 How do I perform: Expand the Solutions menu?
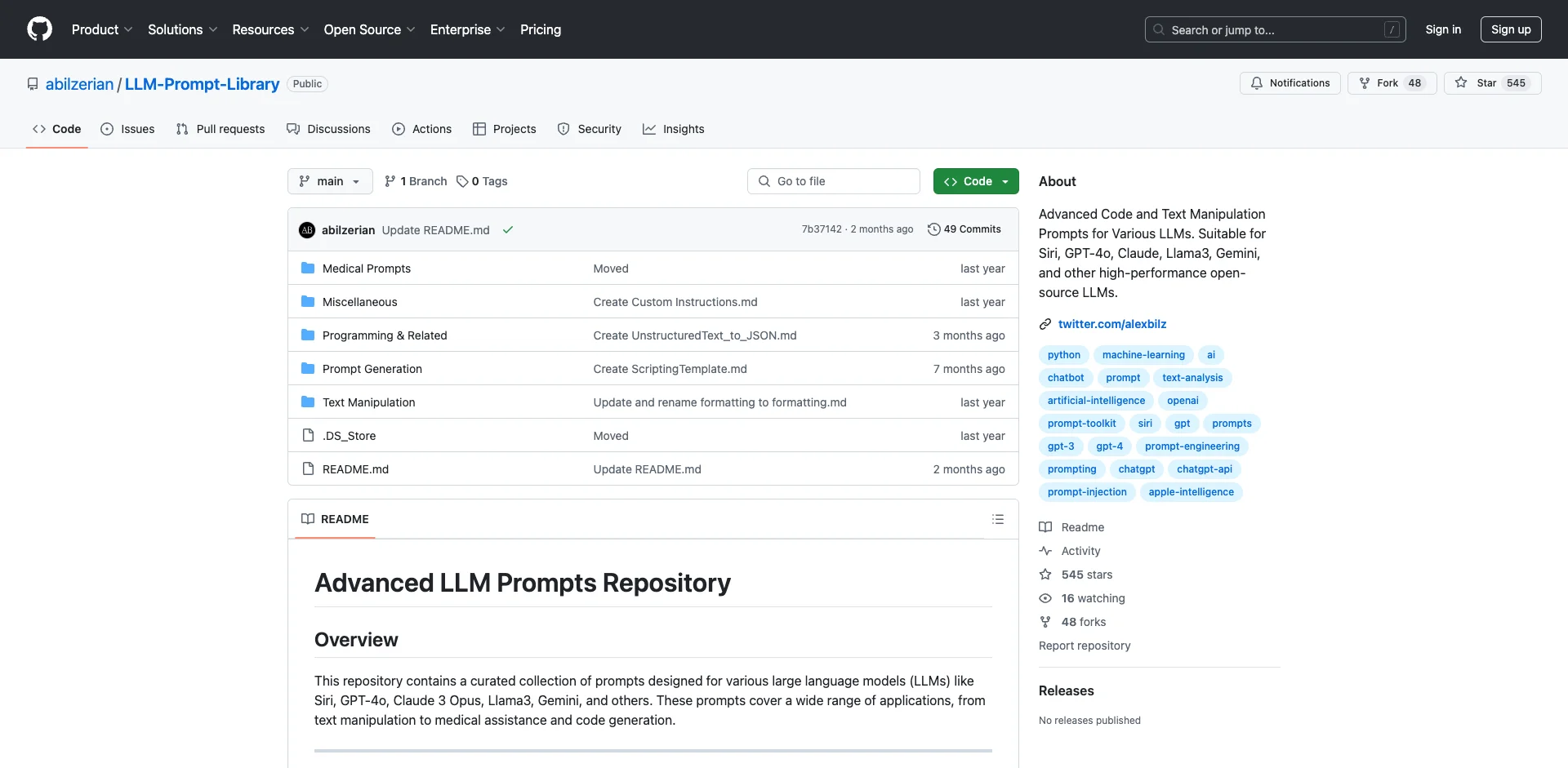[182, 29]
